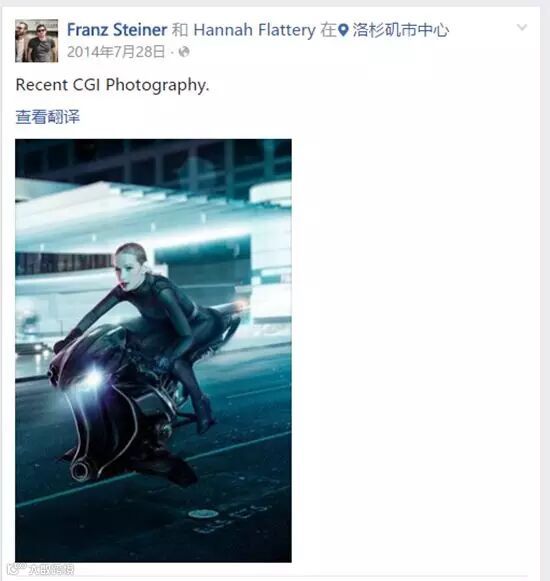Viewport: 550px width, 581px height.
Task: Expand the post options chevron
Action: 522,27
